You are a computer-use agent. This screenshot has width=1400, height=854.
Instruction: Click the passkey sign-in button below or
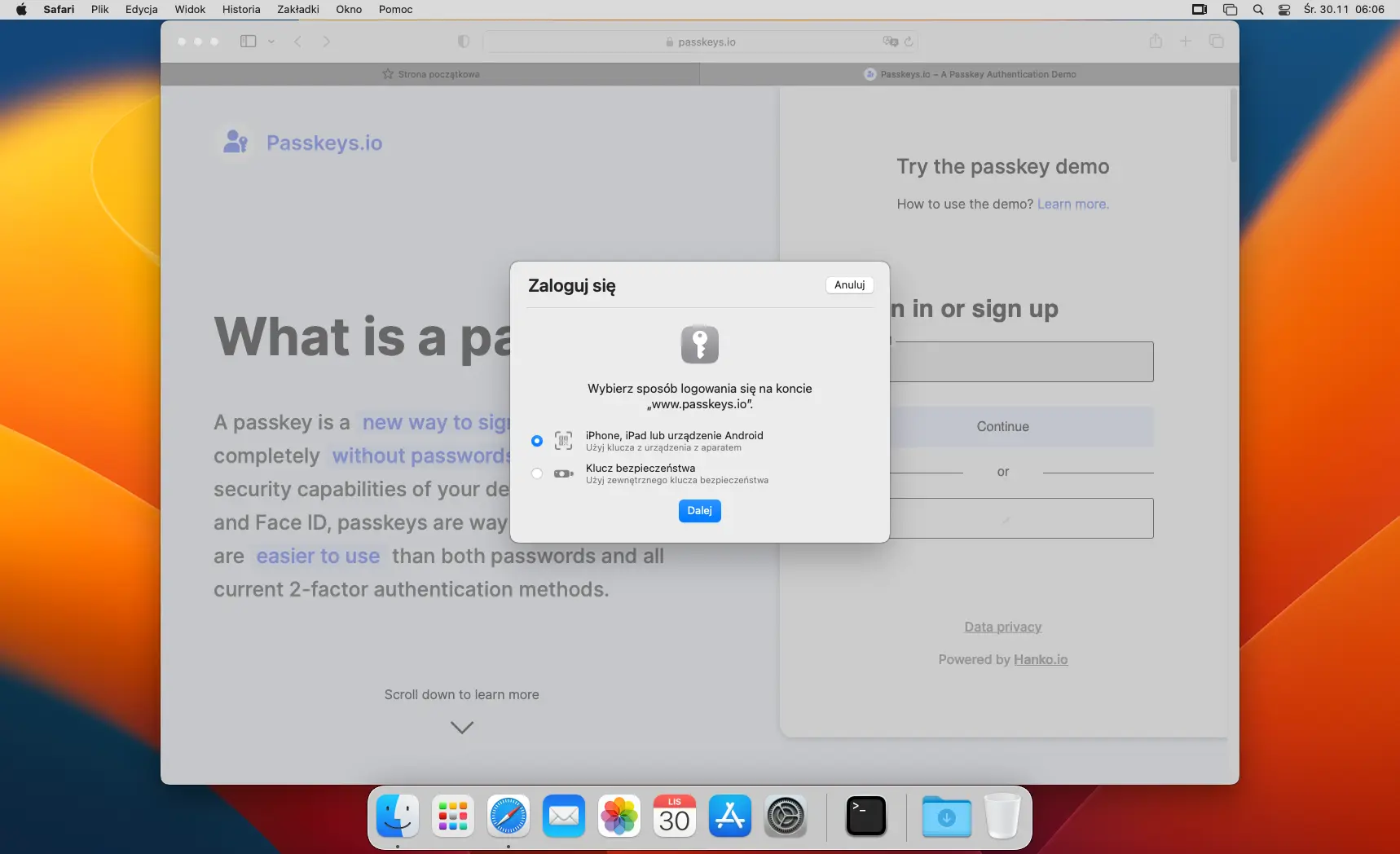click(1003, 518)
